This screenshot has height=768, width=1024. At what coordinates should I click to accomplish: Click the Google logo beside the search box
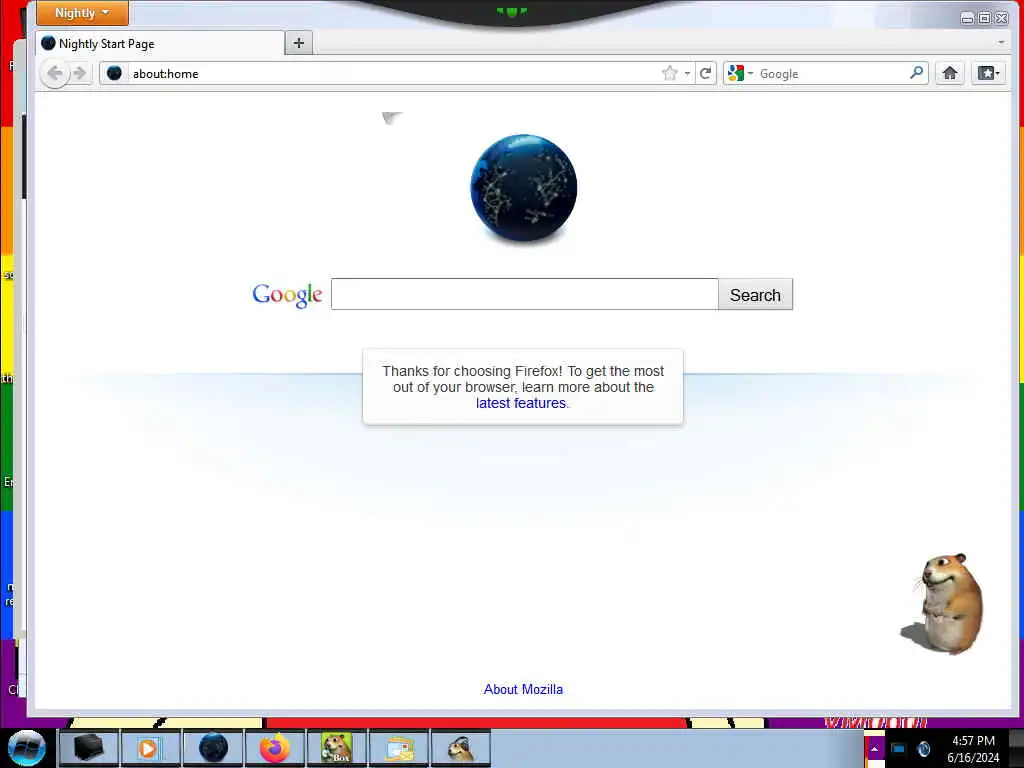[287, 295]
